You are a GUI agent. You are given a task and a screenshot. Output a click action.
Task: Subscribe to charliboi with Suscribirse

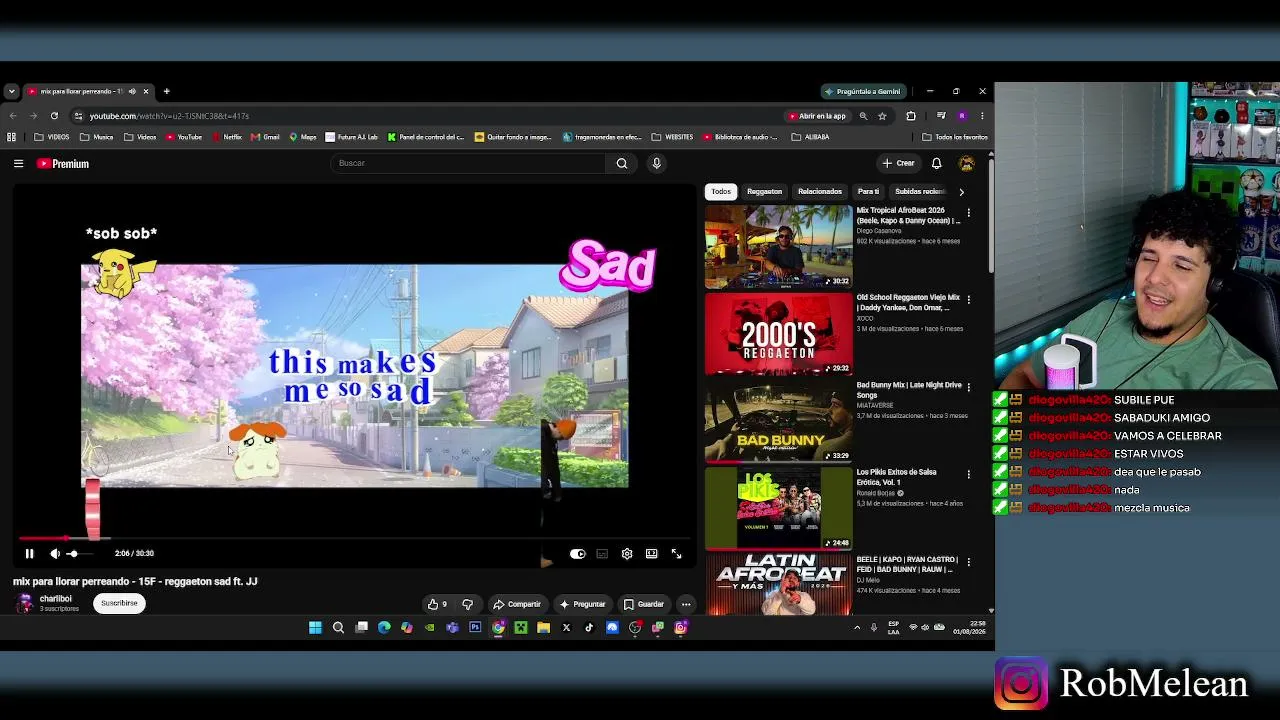click(119, 603)
